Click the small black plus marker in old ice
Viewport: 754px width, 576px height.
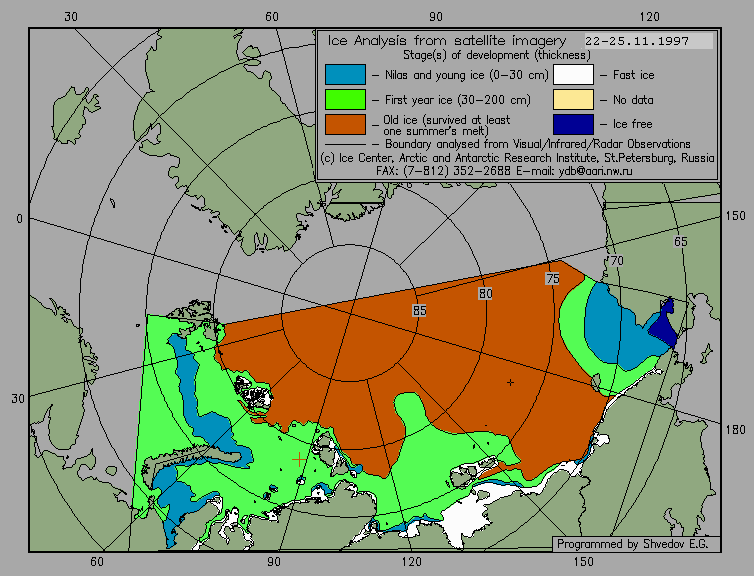[x=510, y=382]
